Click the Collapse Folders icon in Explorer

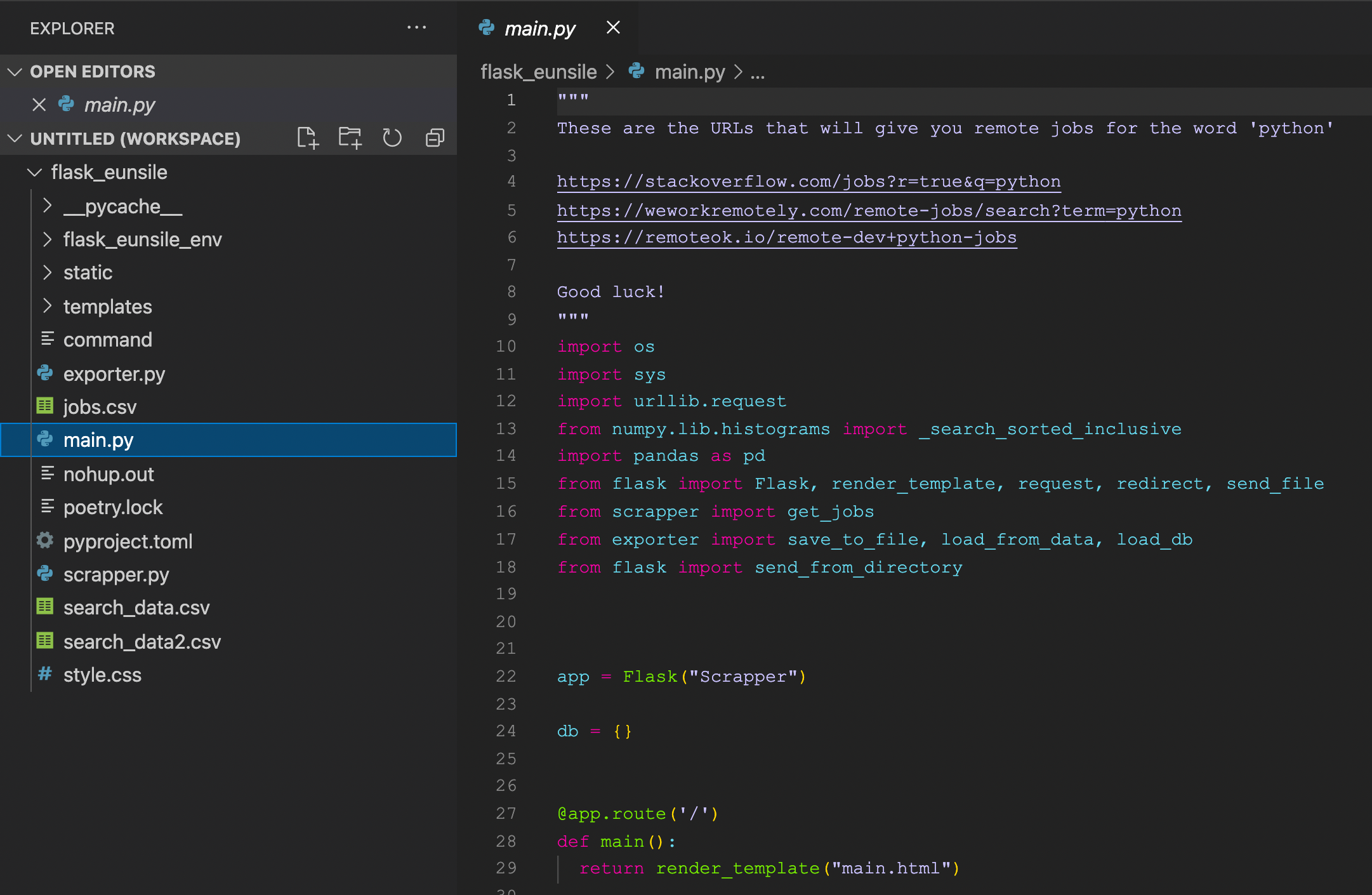[435, 138]
